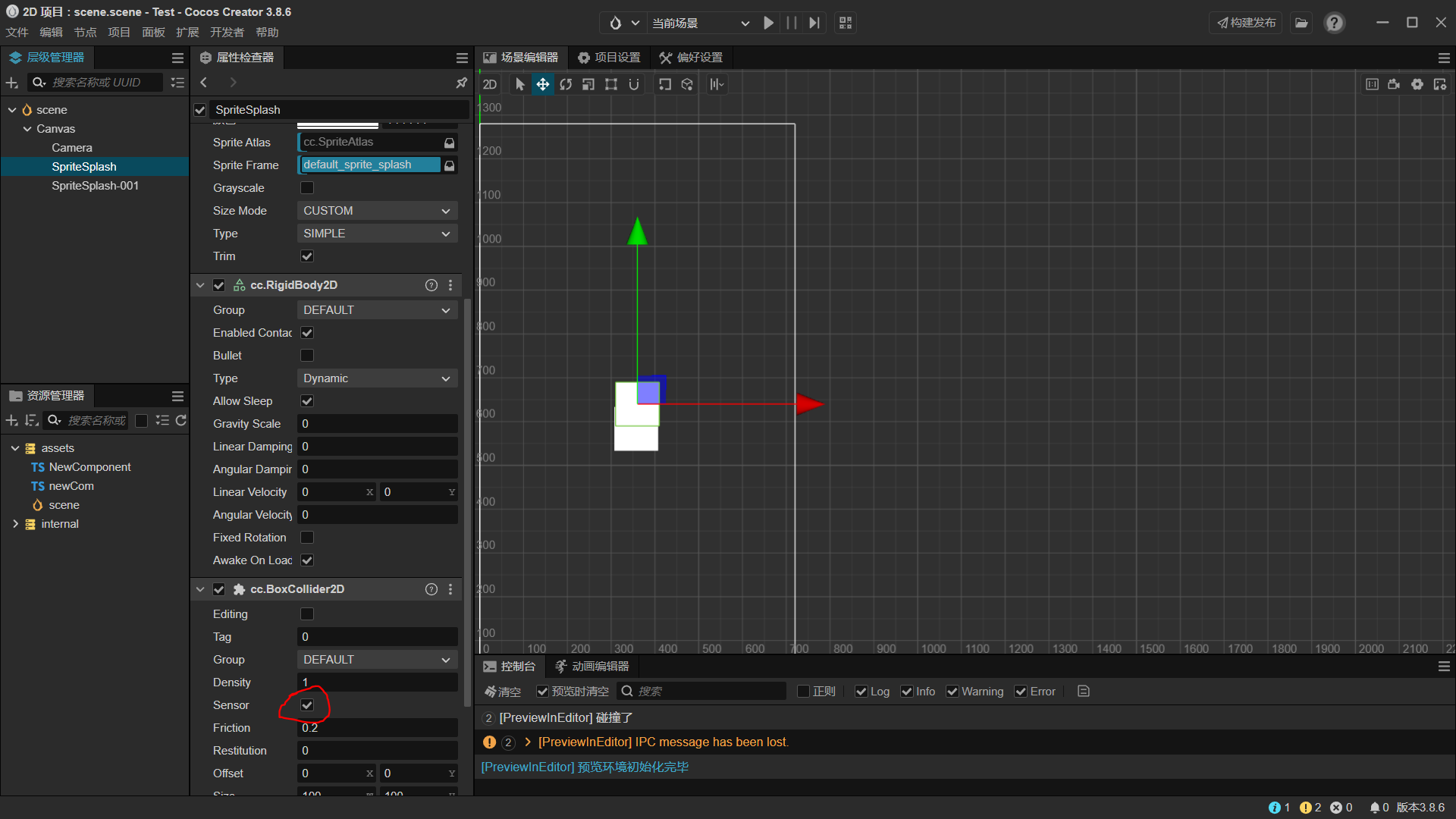Open the Size Mode CUSTOM dropdown
This screenshot has width=1456, height=819.
(x=377, y=211)
